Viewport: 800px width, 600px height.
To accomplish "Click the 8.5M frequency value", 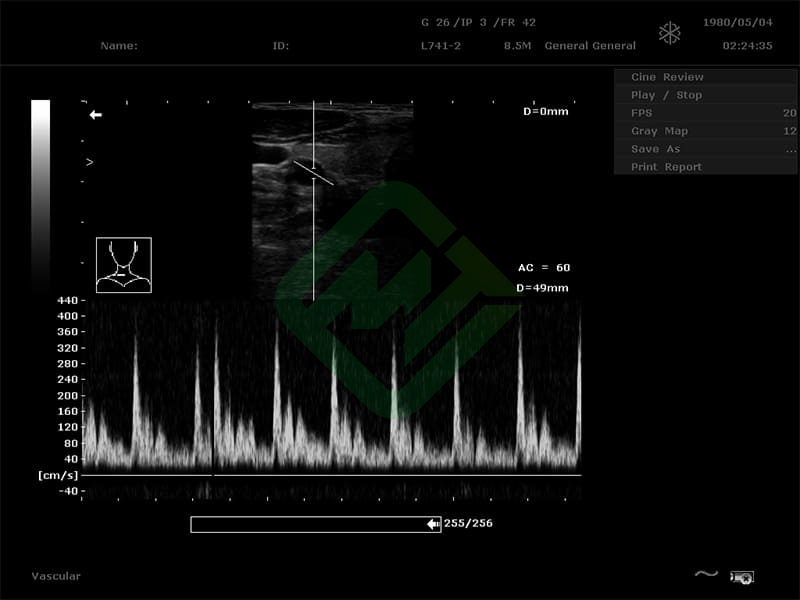I will [x=517, y=46].
